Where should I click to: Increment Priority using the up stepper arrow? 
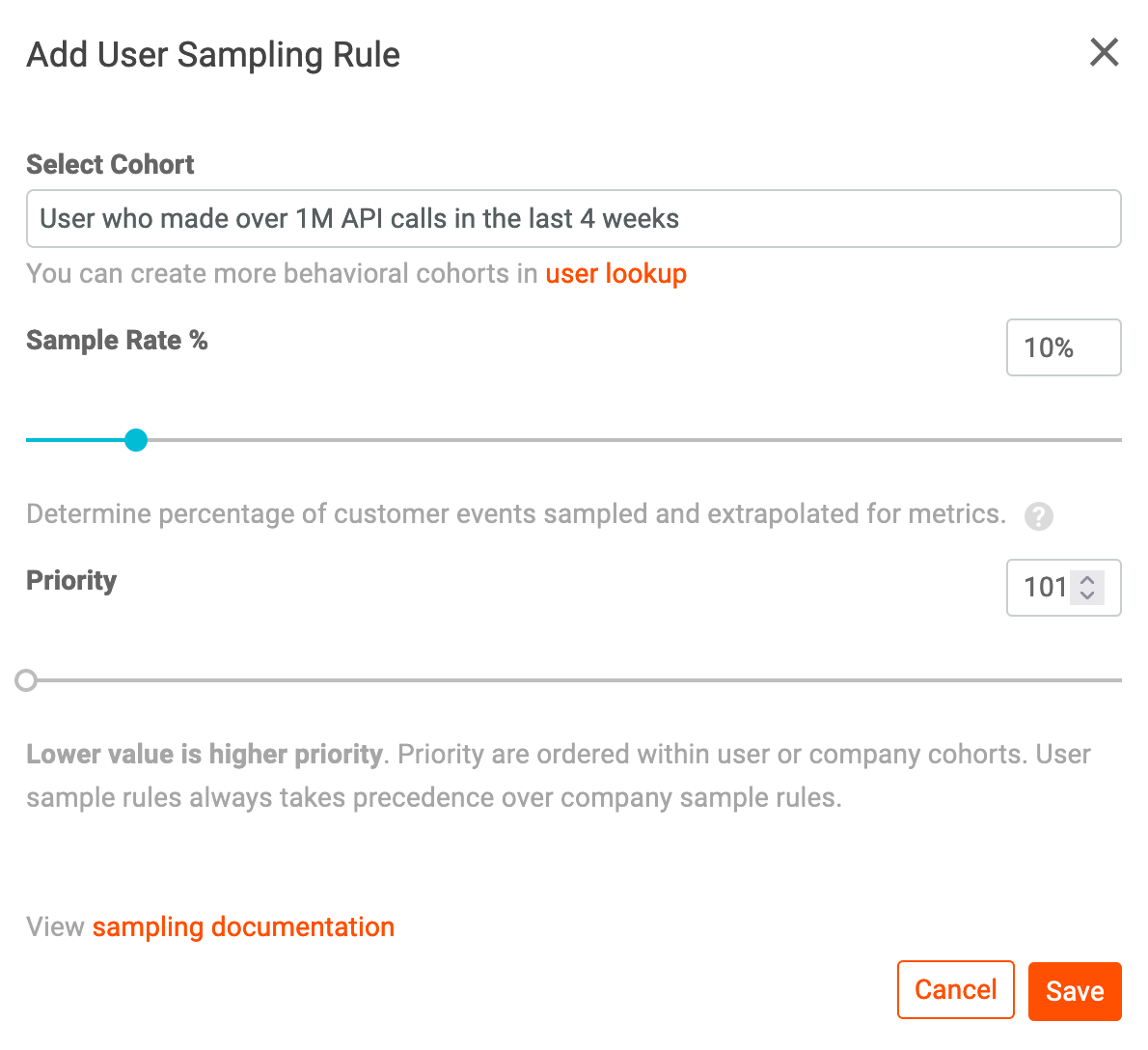pos(1088,581)
